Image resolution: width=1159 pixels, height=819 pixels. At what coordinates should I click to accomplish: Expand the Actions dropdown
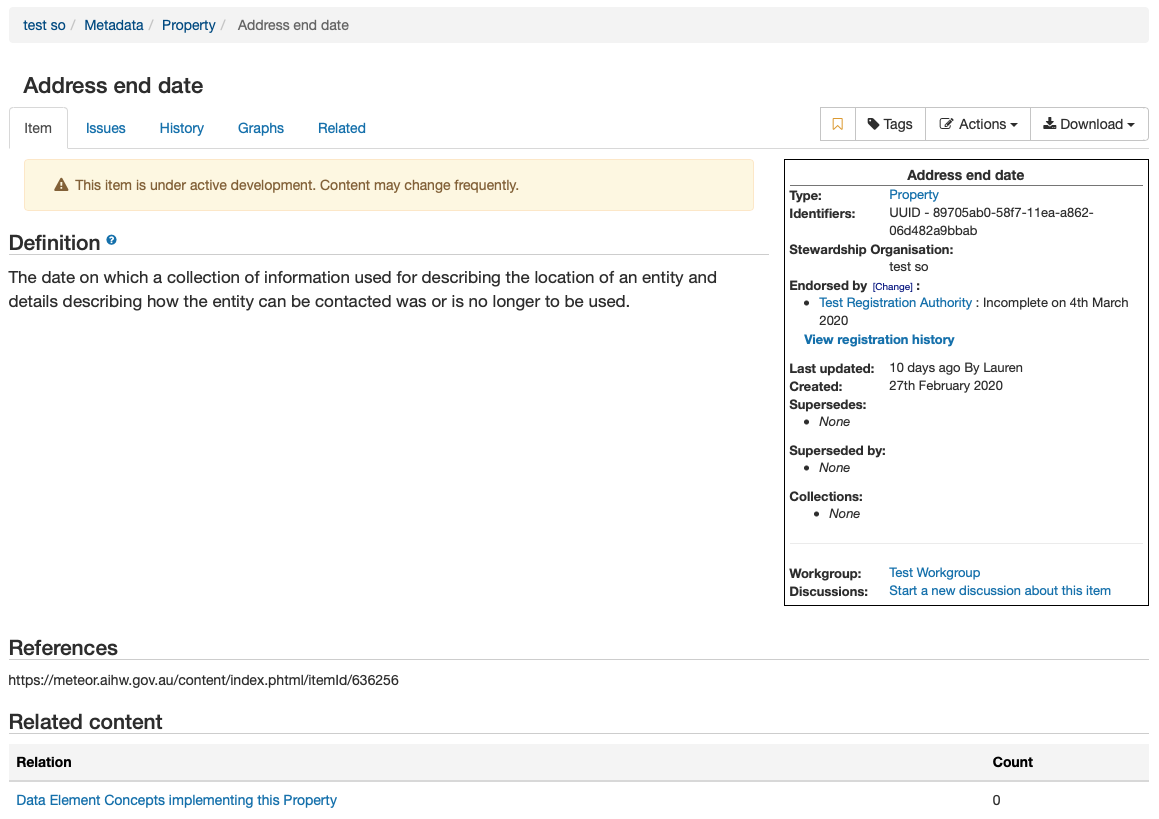click(978, 124)
